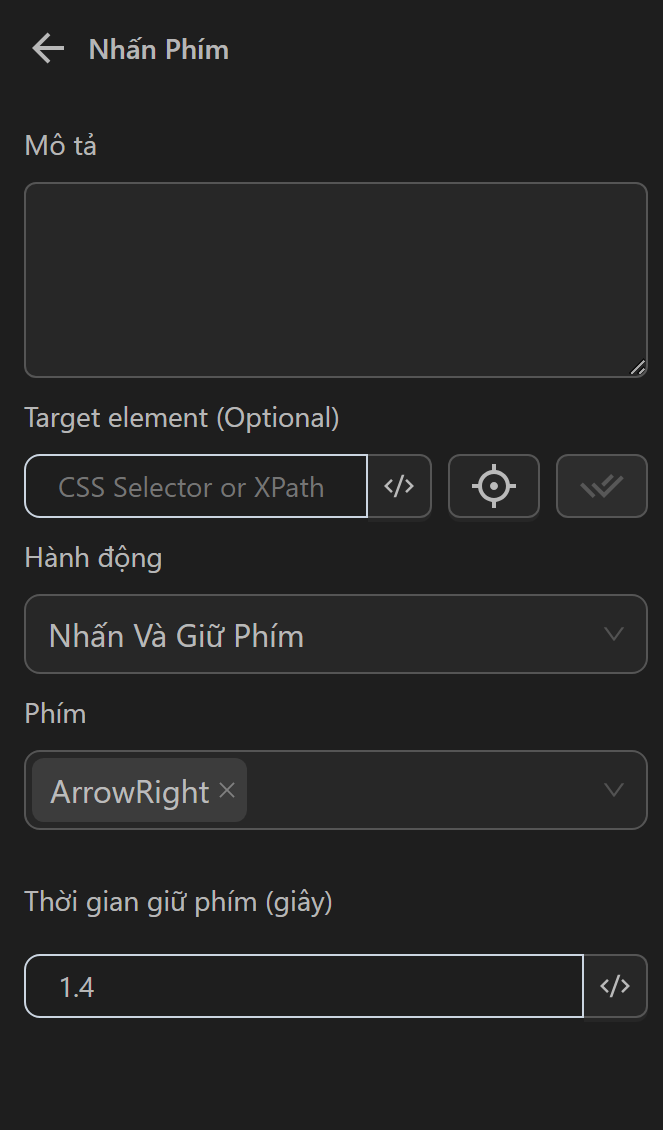Focus the CSS Selector or XPath field
The image size is (663, 1130).
click(x=196, y=487)
